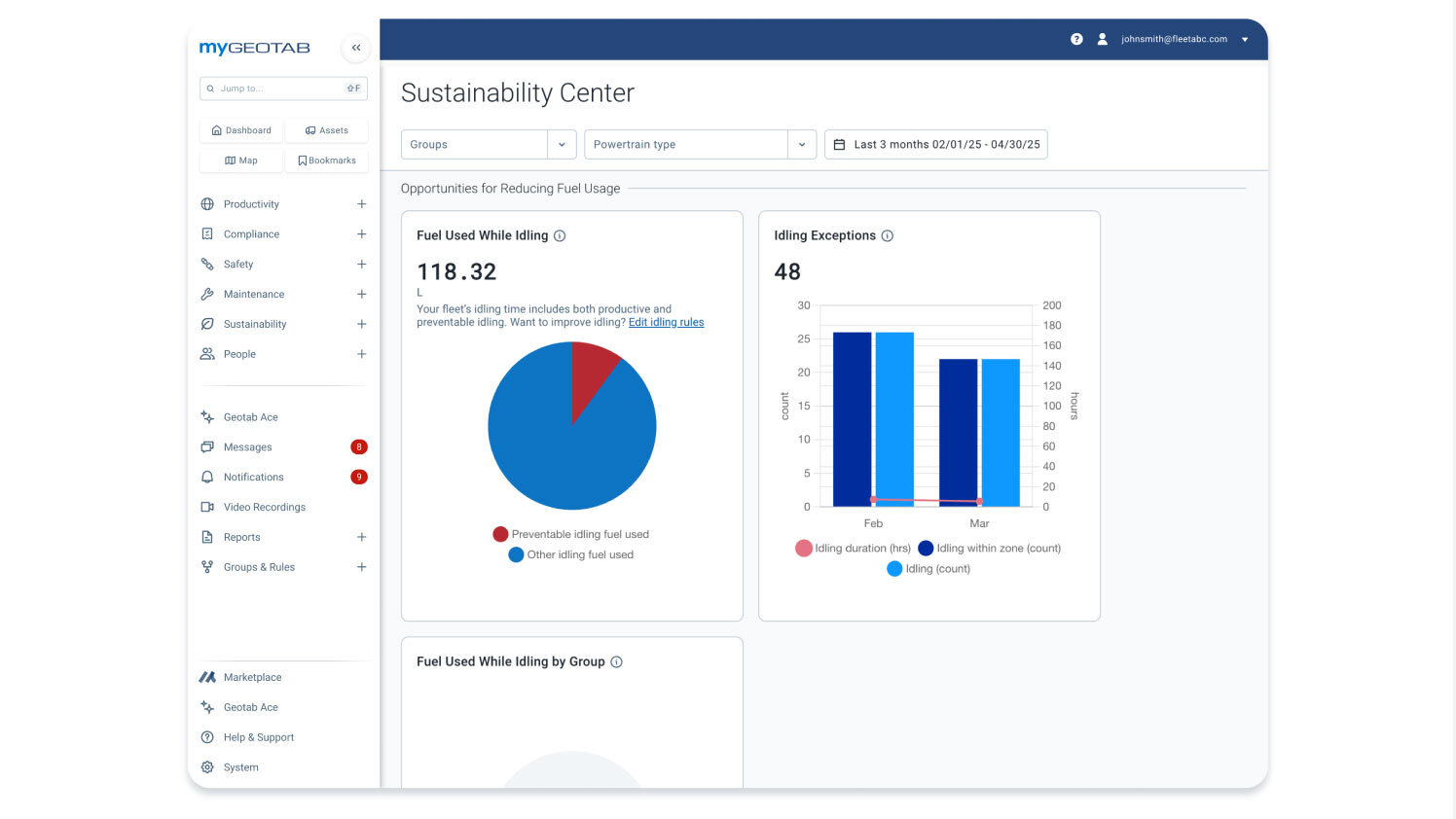Viewport: 1456px width, 819px height.
Task: Select the Assets icon
Action: pyautogui.click(x=327, y=129)
